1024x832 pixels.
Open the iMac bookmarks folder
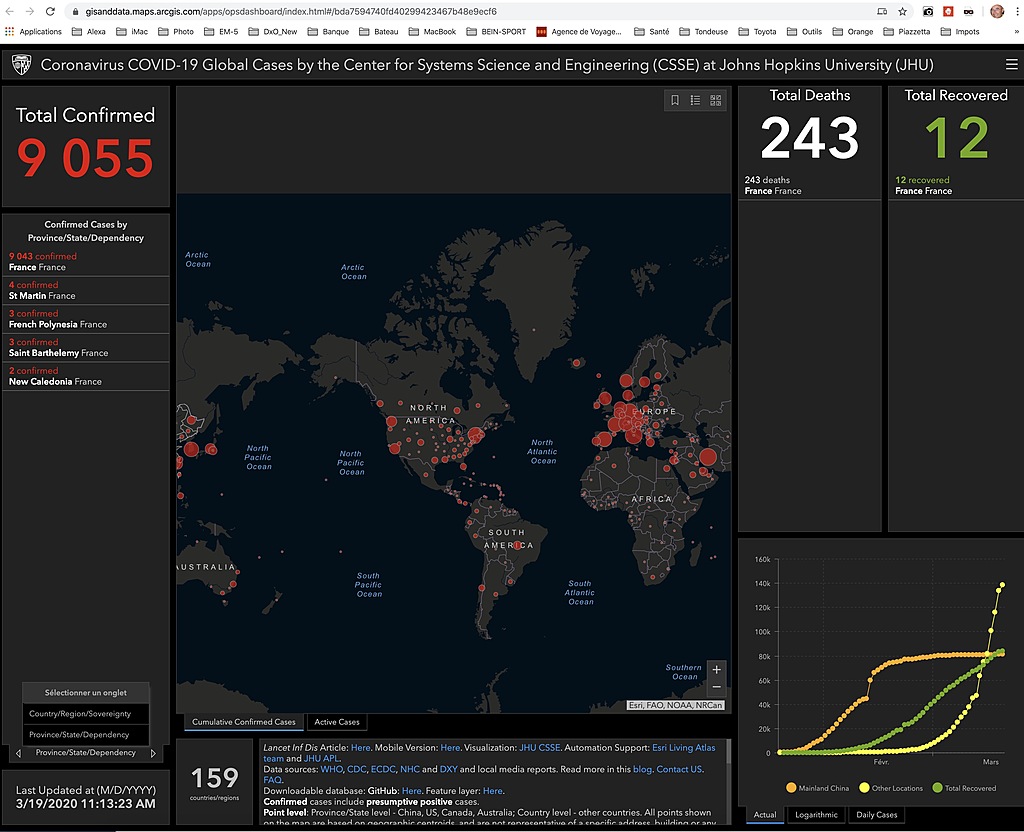132,31
